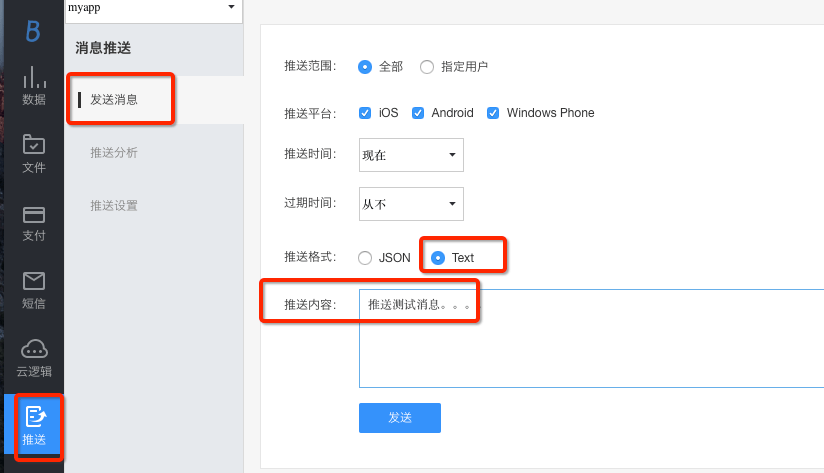Go to 推送分析 menu item
This screenshot has height=473, width=824.
114,153
